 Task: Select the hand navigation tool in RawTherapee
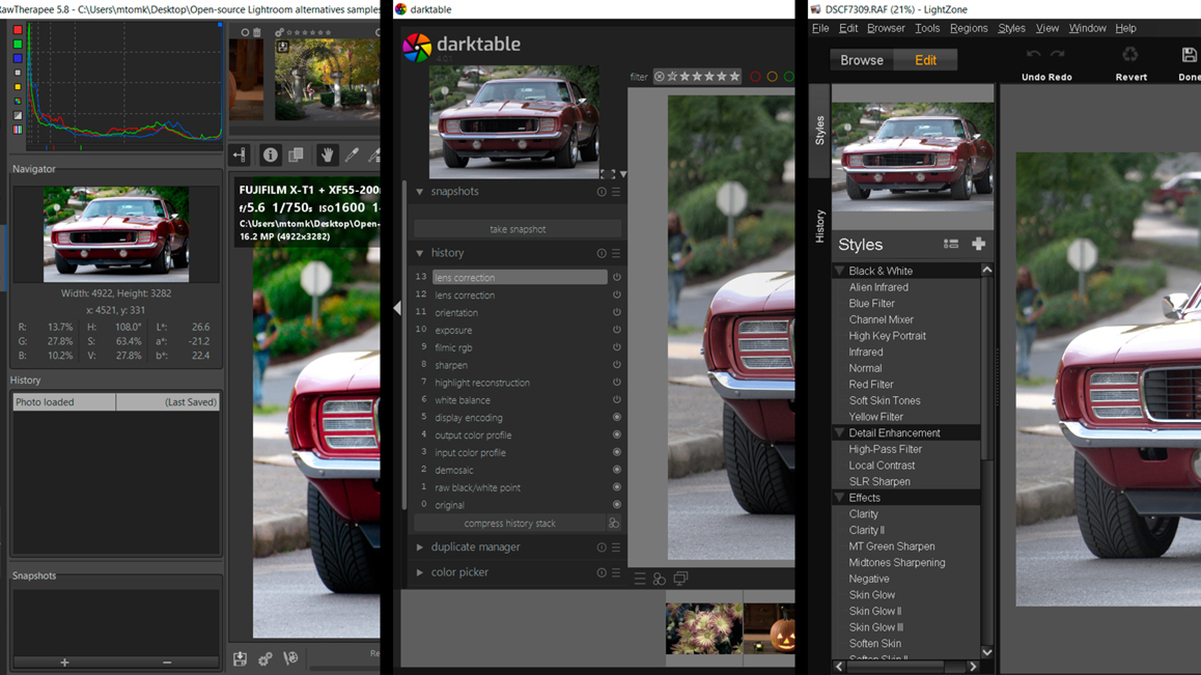click(326, 155)
